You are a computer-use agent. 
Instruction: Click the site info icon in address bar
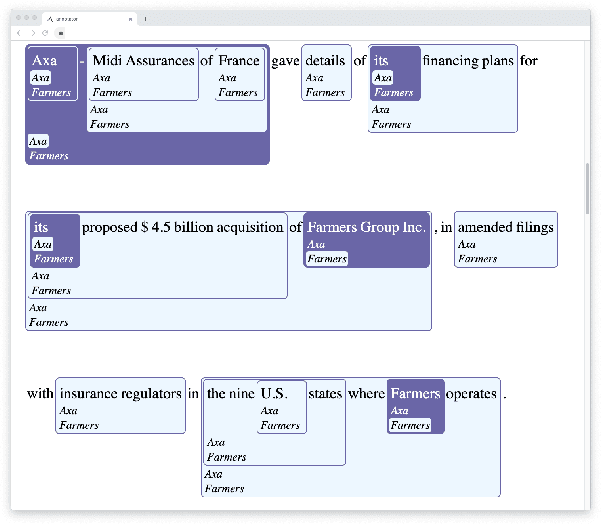point(60,33)
